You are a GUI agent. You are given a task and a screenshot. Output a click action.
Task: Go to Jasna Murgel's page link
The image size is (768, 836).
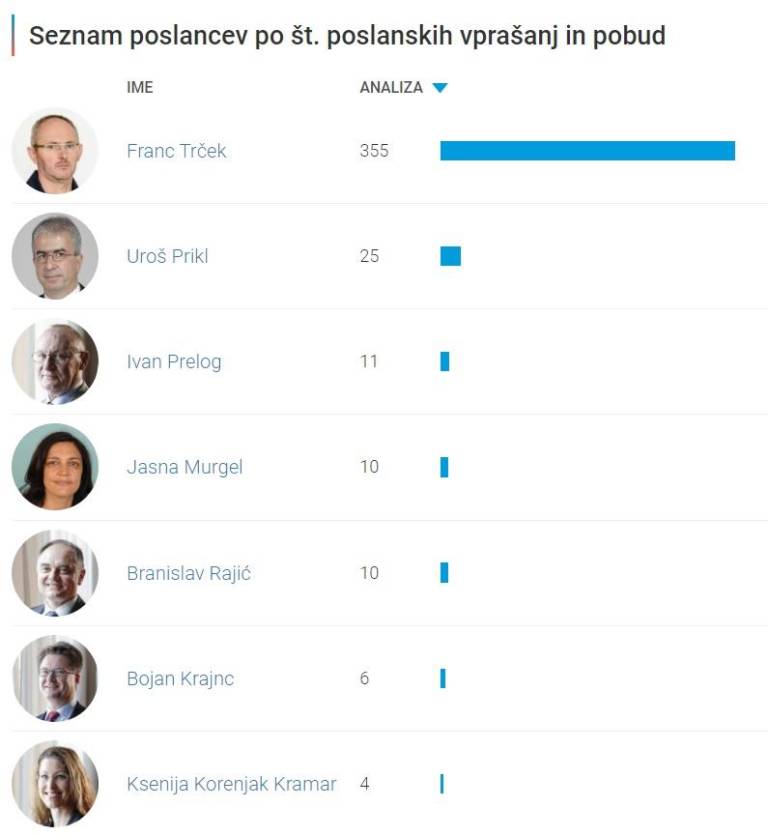click(184, 467)
